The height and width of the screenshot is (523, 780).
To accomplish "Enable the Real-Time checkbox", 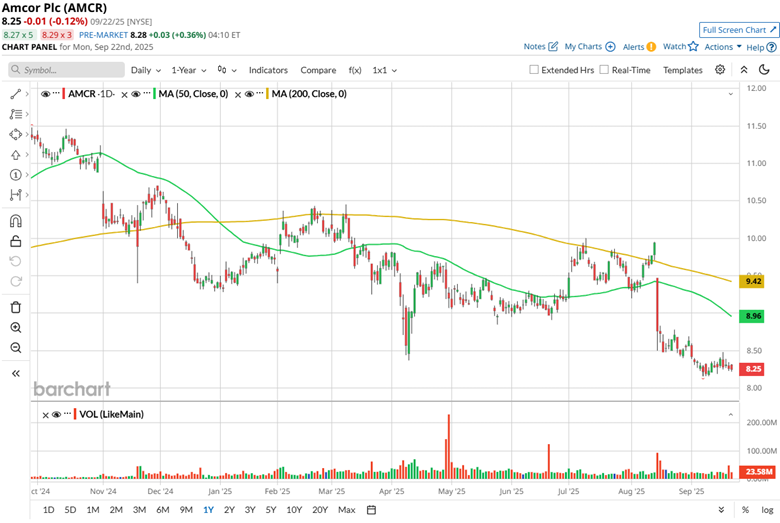I will (x=604, y=70).
